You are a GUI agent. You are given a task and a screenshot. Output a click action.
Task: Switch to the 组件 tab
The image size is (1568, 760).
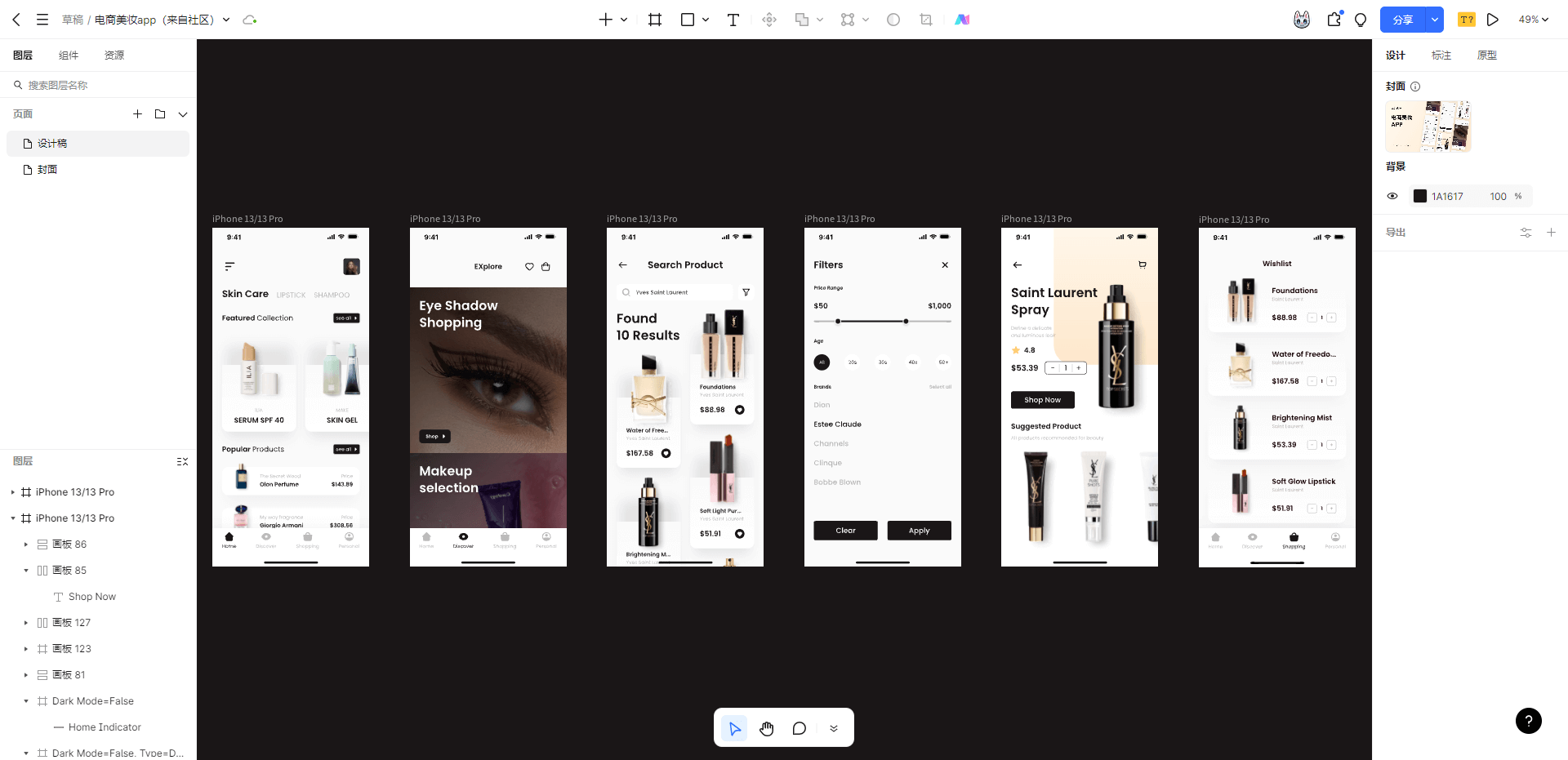click(69, 56)
